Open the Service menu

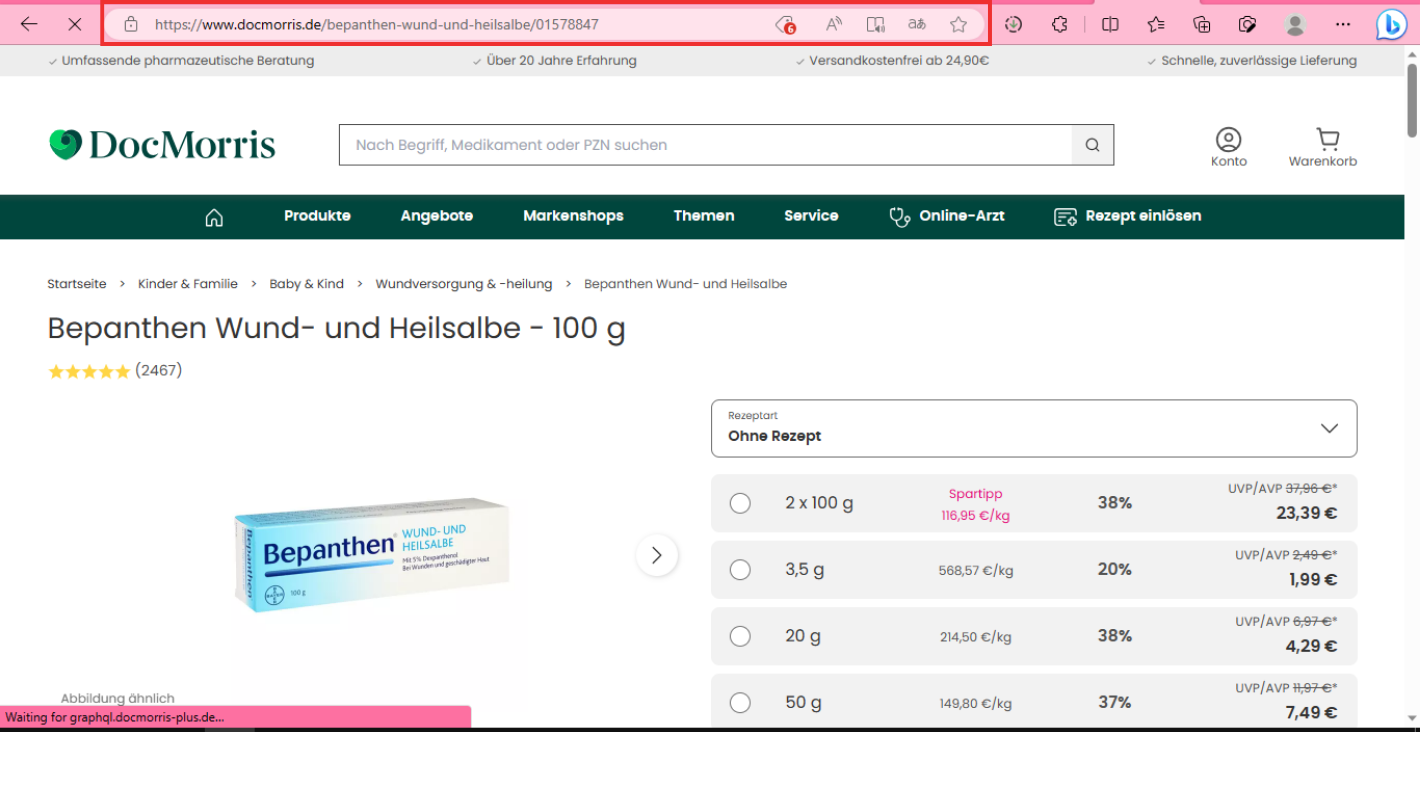pos(811,216)
